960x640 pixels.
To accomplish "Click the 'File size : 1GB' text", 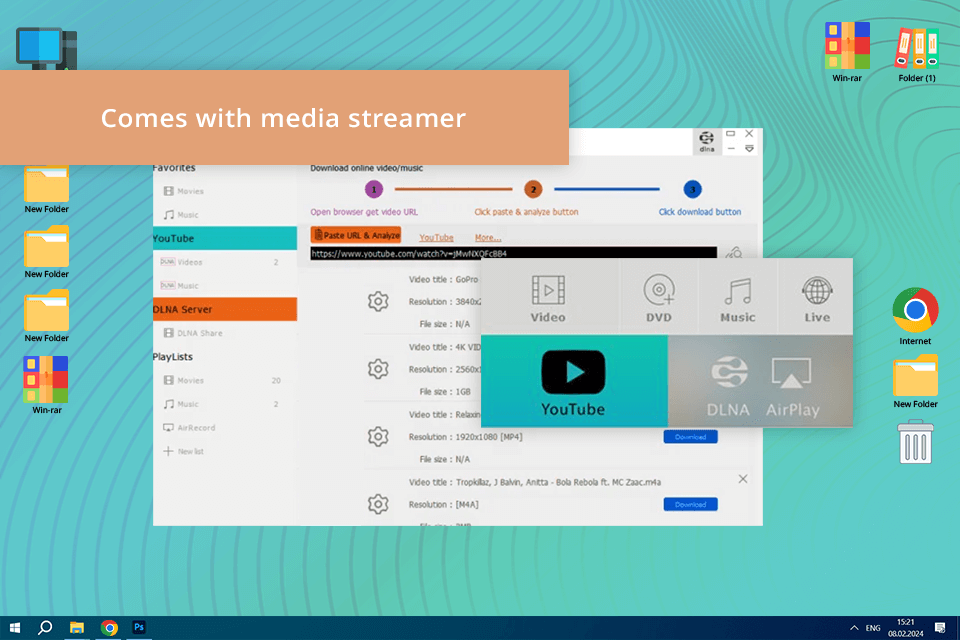I will pyautogui.click(x=444, y=391).
